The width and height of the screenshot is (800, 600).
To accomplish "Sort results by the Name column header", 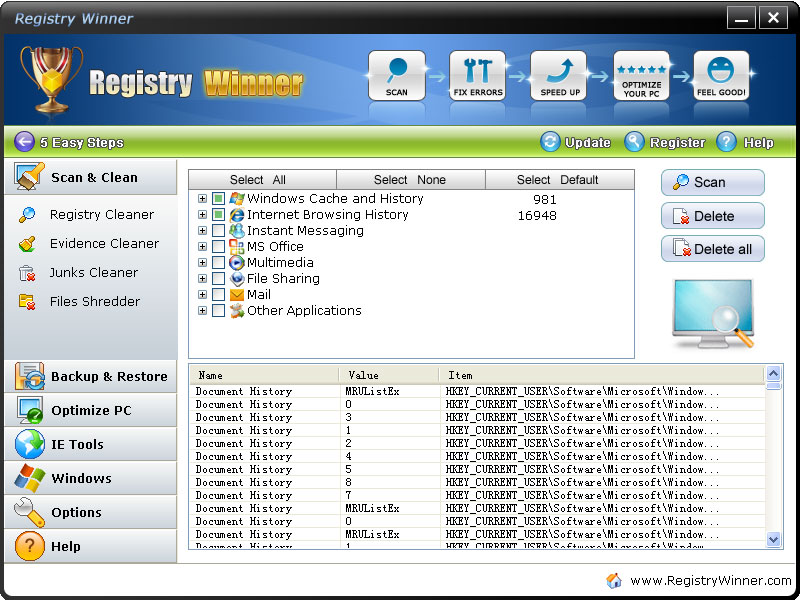I will tap(264, 376).
